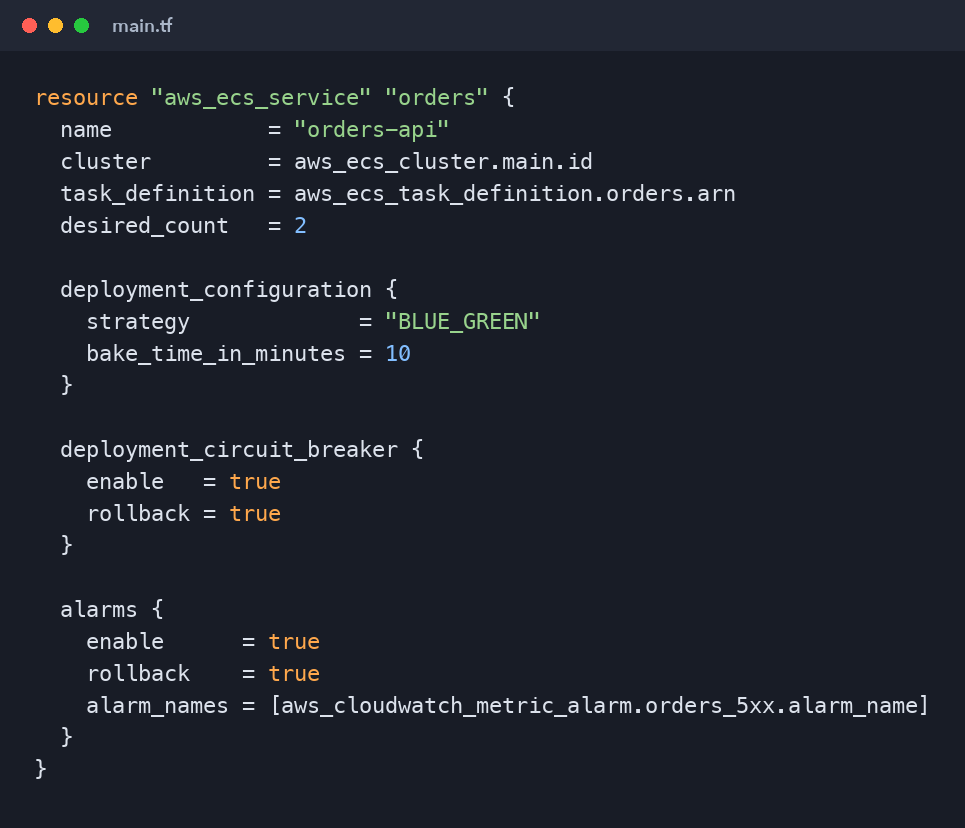Click 'true' for circuit breaker enable

tap(255, 482)
